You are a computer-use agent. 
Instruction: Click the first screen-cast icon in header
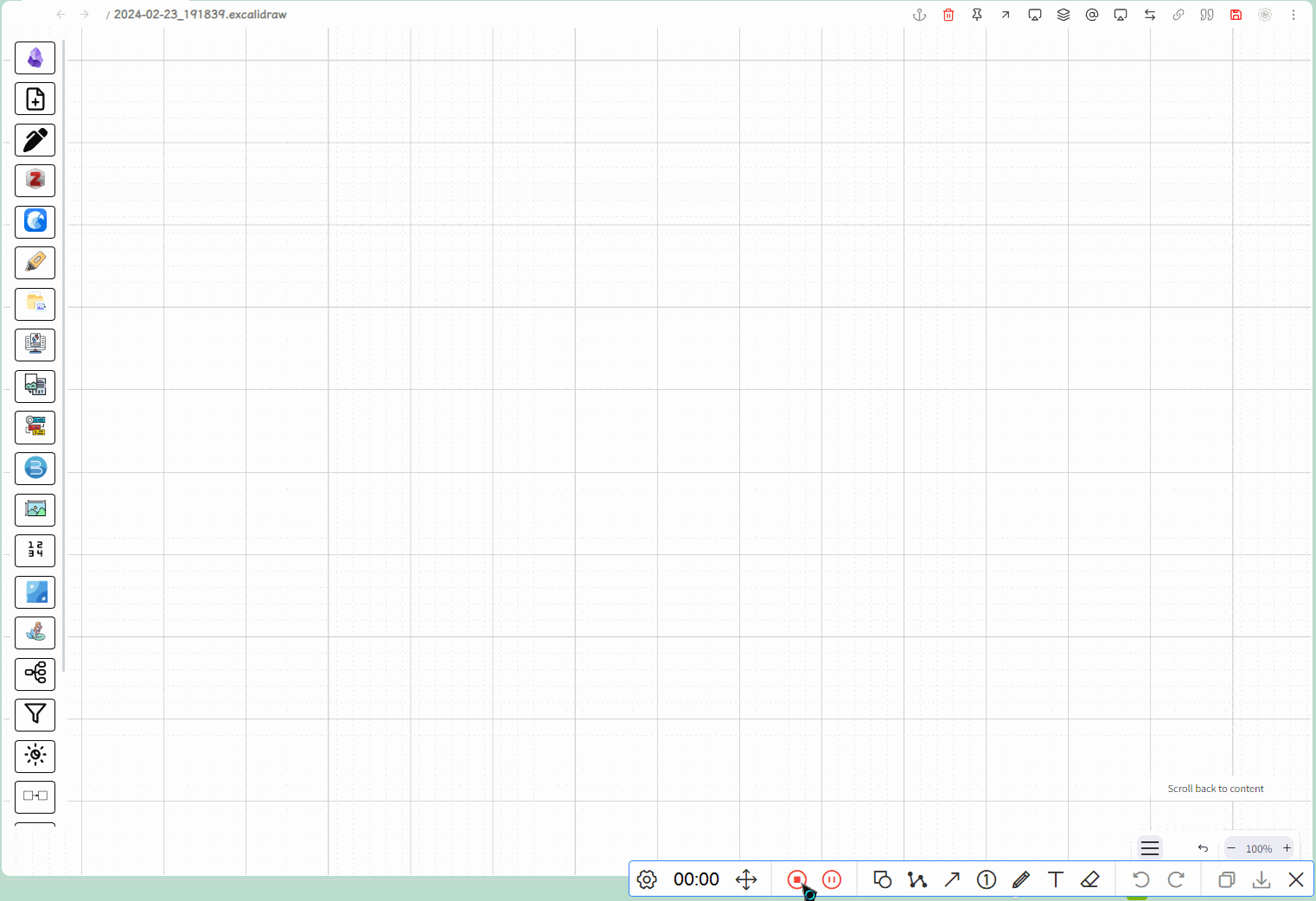point(1035,15)
